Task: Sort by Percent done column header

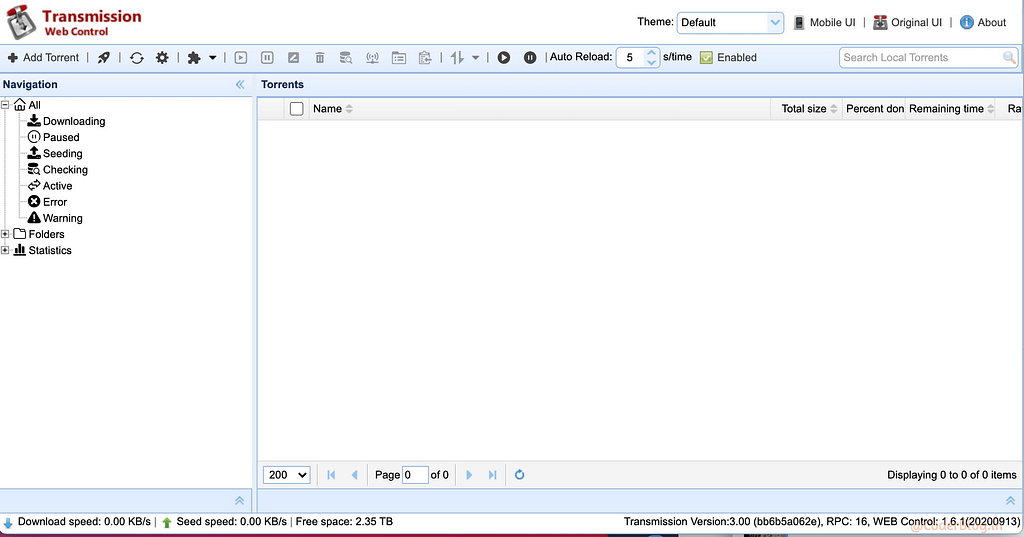Action: [875, 108]
